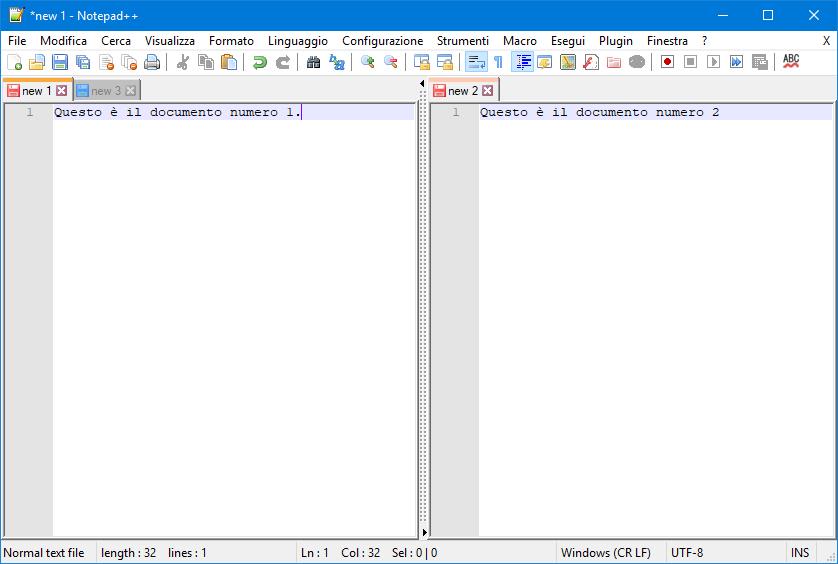Turn off Word wrap toolbar toggle

[476, 62]
